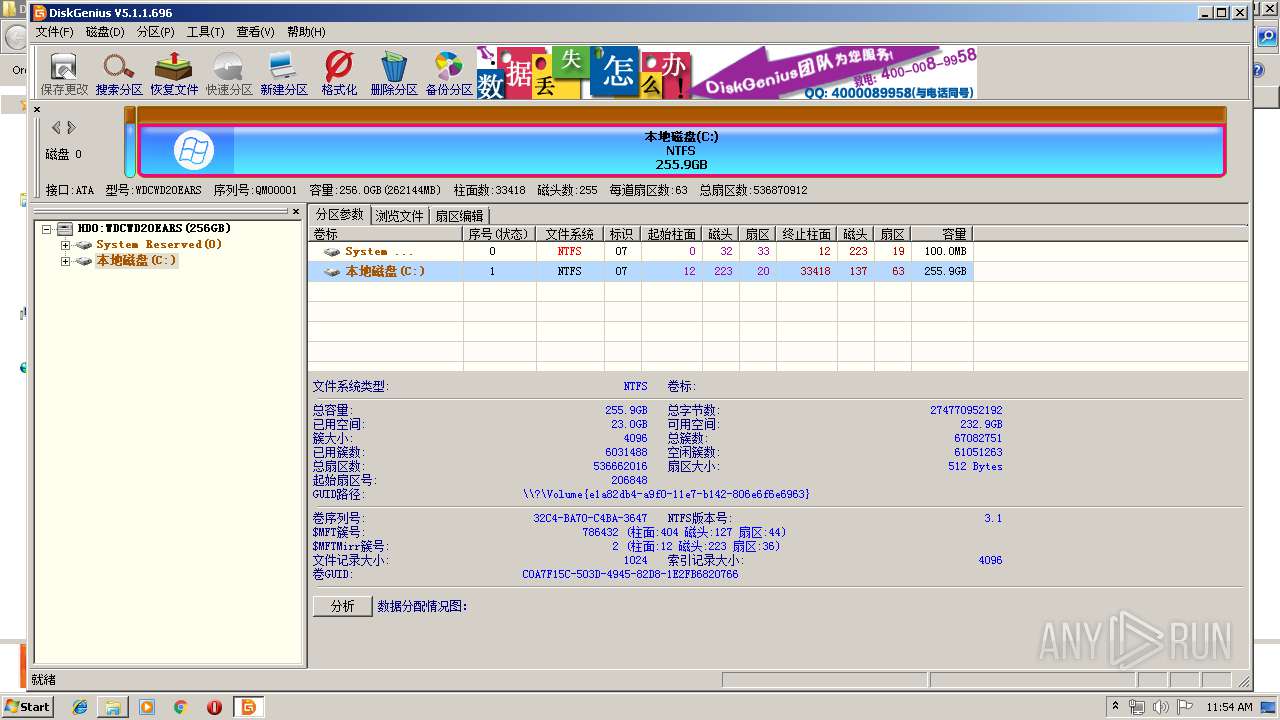The height and width of the screenshot is (720, 1280).
Task: Click the GUID path volume value
Action: coord(666,494)
